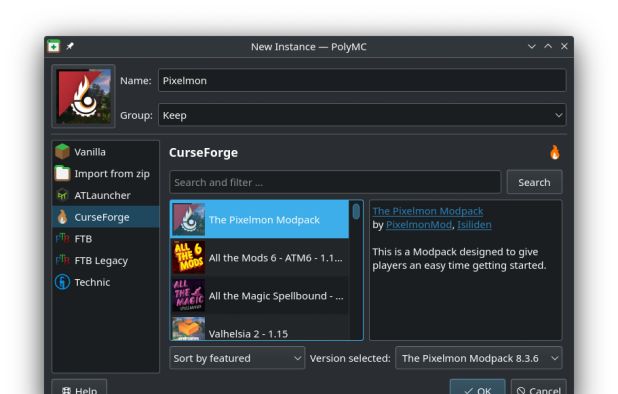The width and height of the screenshot is (618, 394).
Task: Select the CurseForge page label
Action: pos(106,217)
